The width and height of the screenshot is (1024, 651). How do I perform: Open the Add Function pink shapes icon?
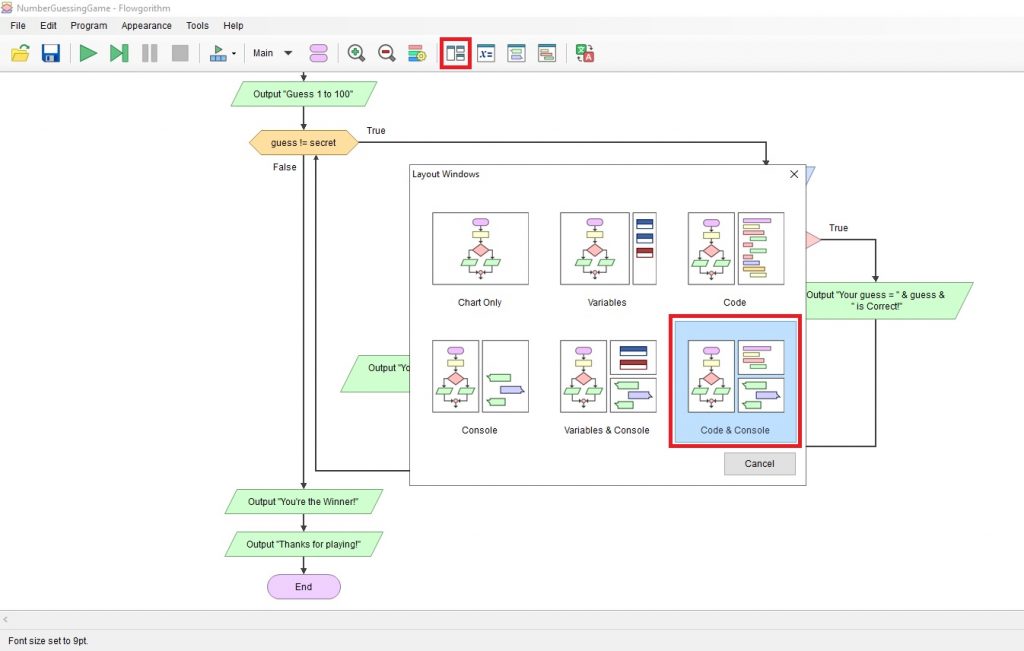318,53
